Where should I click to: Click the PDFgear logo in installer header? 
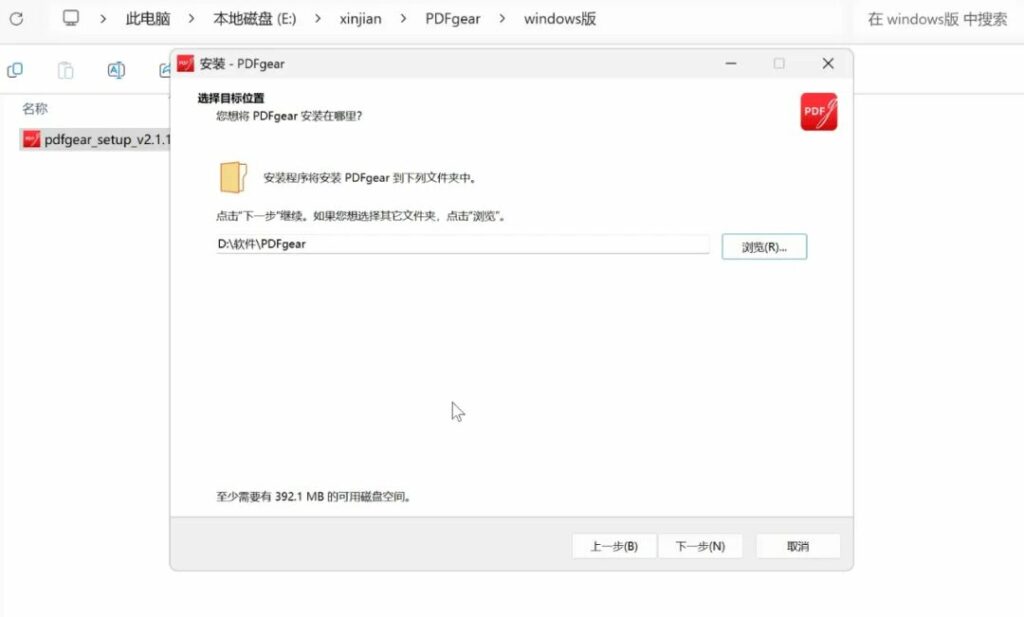(x=818, y=112)
